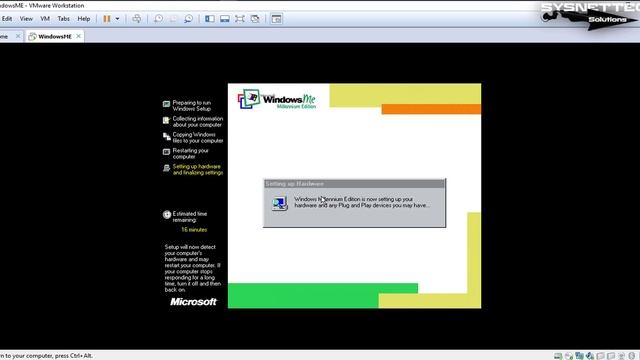
Task: Click the Setting up Hardware dialog title
Action: [x=295, y=184]
